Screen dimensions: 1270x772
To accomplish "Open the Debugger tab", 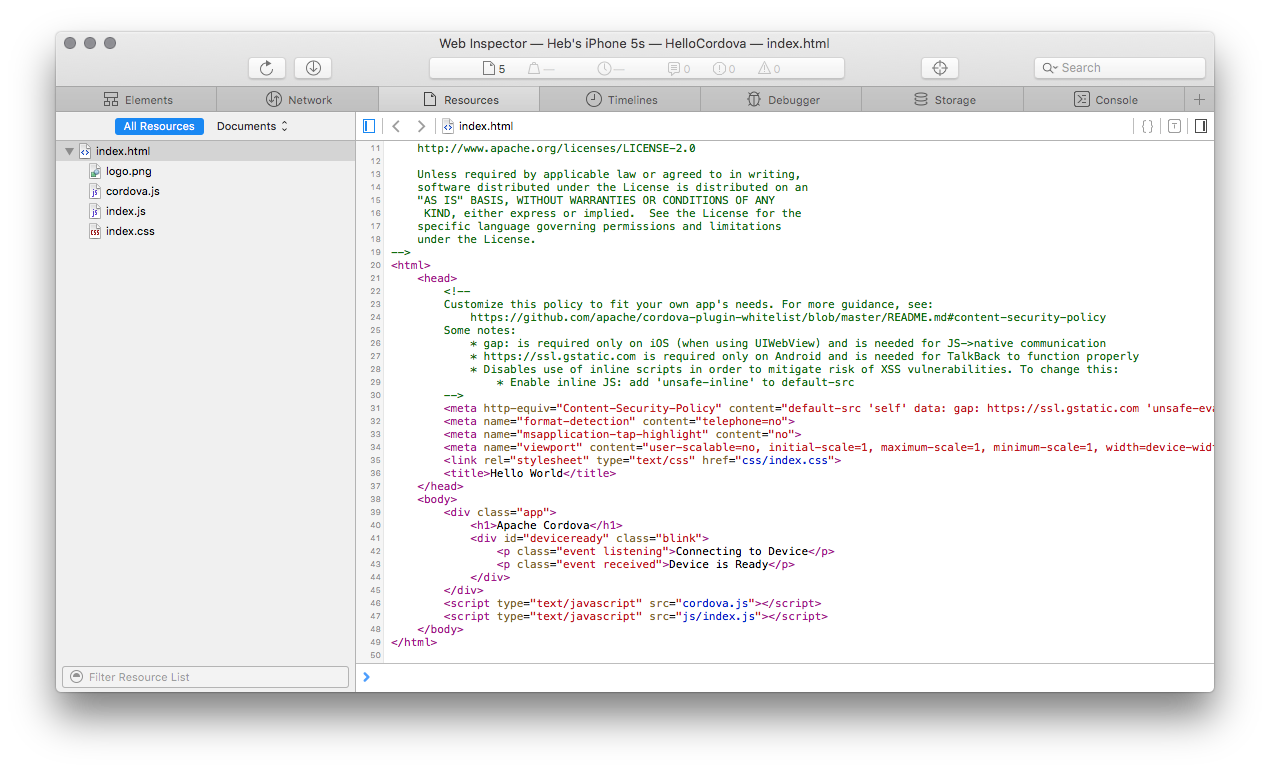I will [x=782, y=99].
